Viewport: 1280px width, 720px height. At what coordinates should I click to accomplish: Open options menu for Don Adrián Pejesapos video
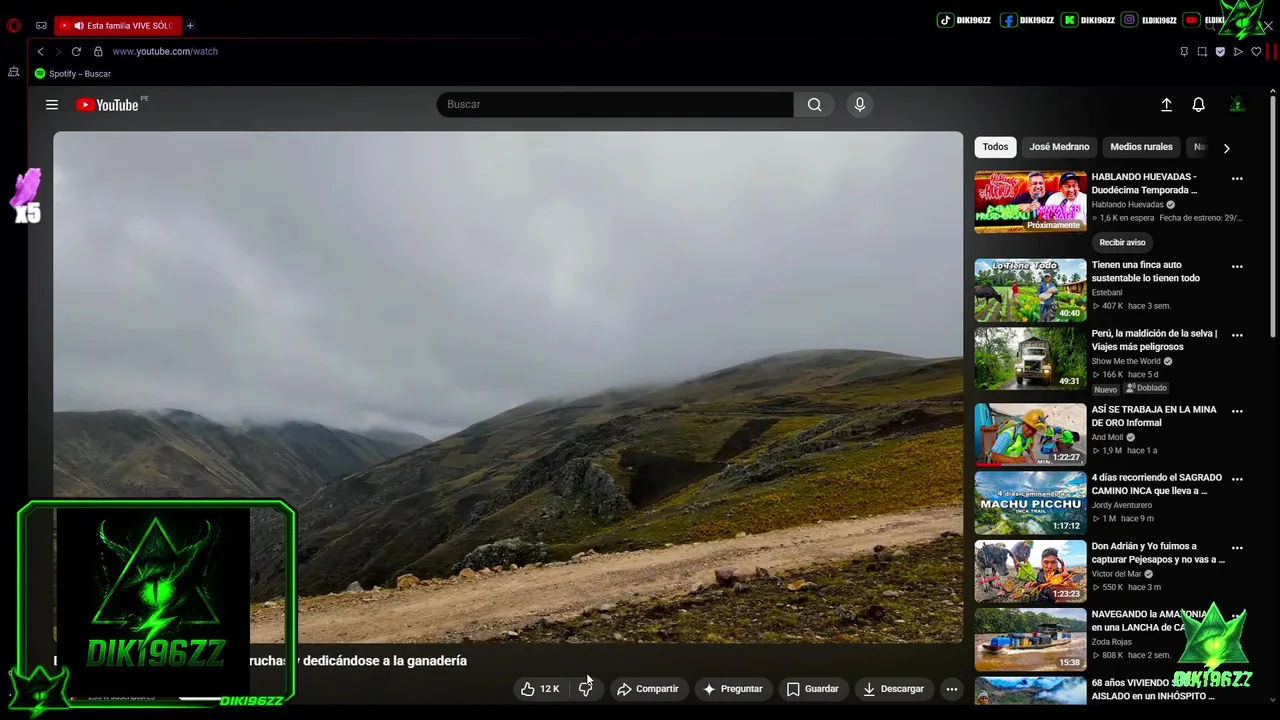click(1237, 548)
